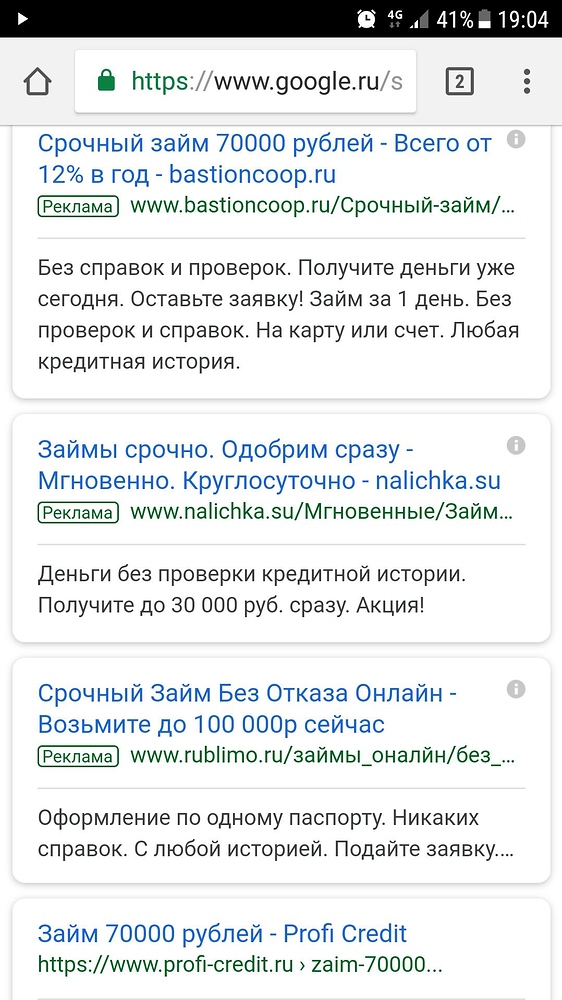562x1000 pixels.
Task: Tap the 'Реклама' badge on nalichka ad
Action: coord(78,513)
